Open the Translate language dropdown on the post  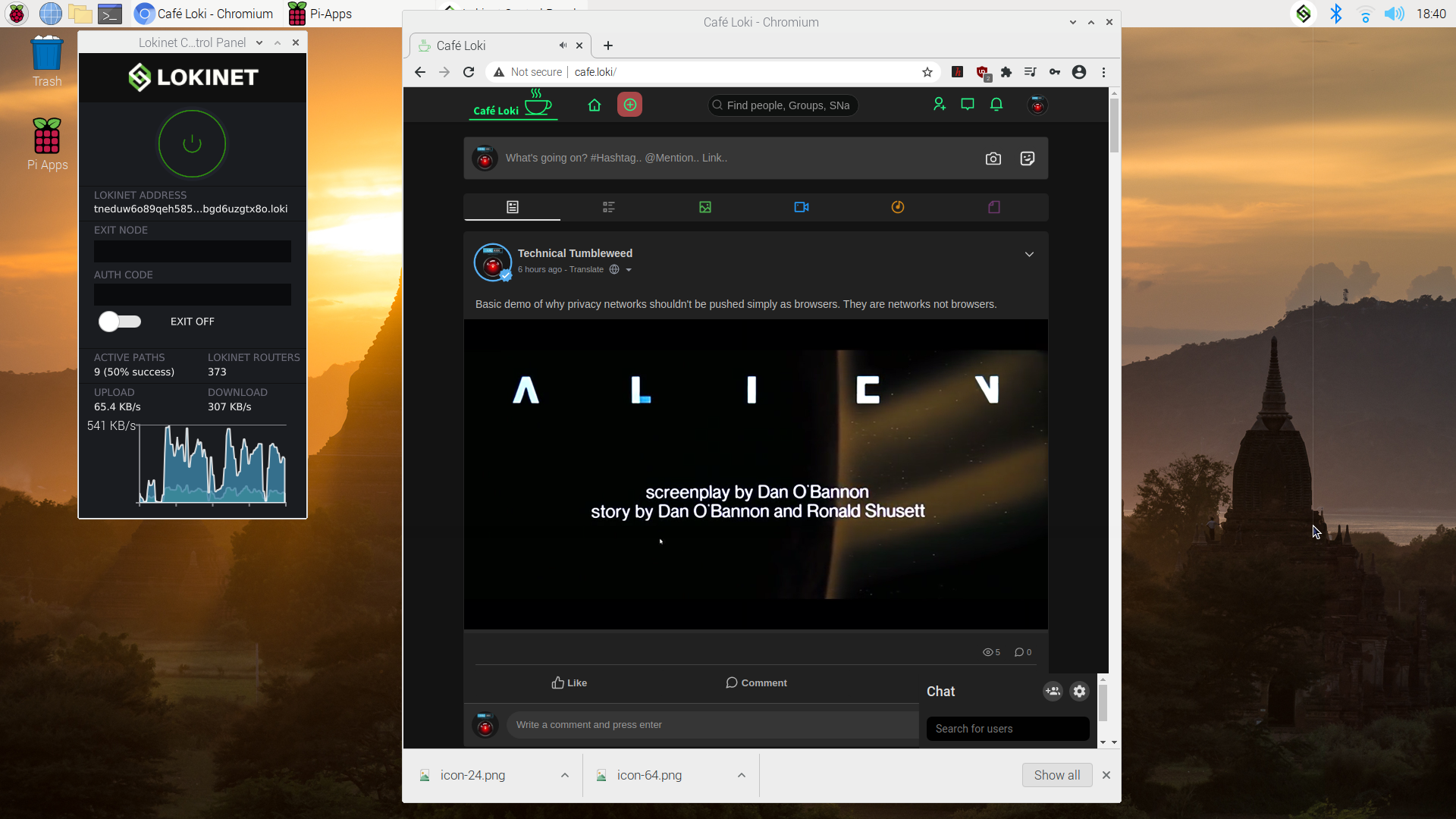coord(628,269)
